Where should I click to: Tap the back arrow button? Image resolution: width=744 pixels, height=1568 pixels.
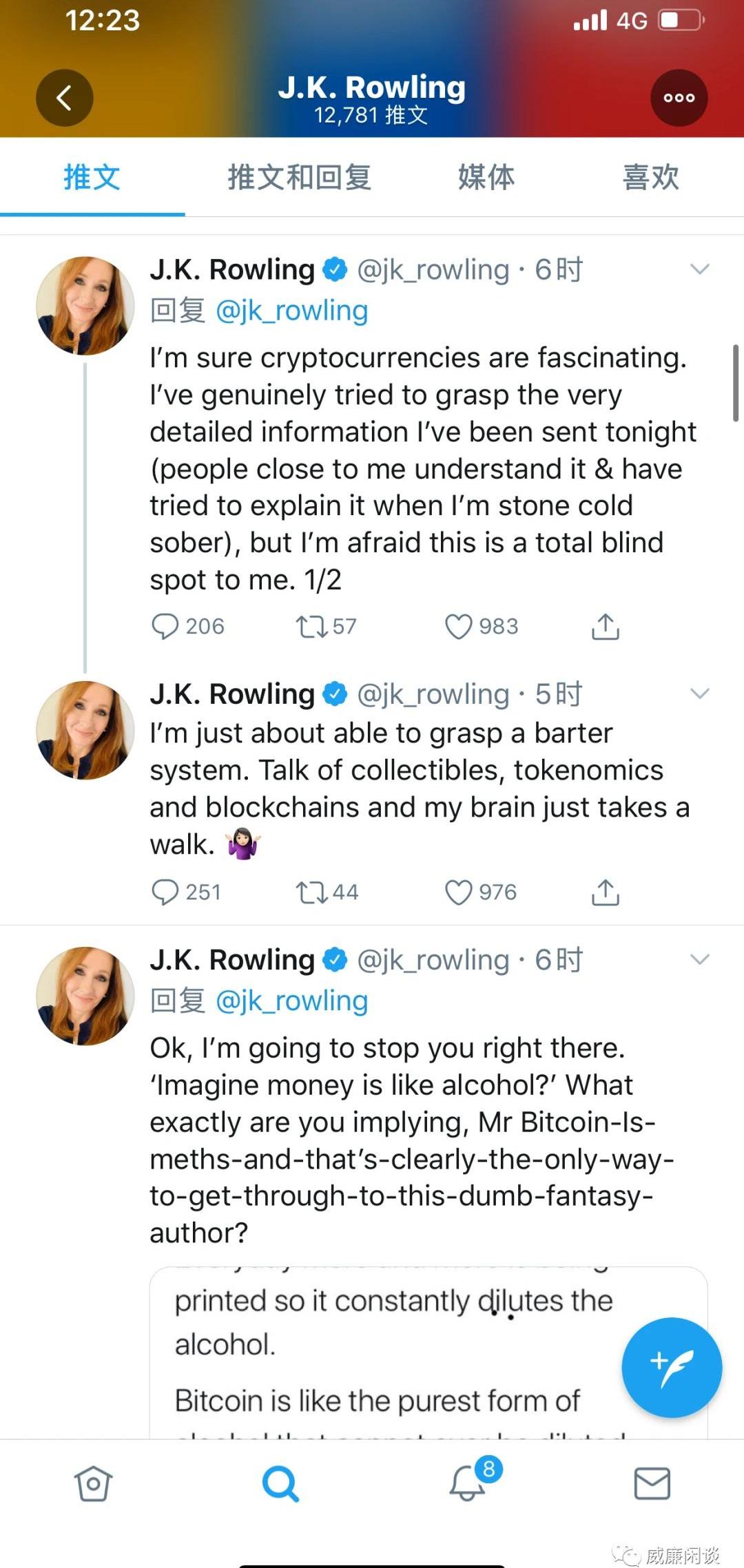[64, 98]
